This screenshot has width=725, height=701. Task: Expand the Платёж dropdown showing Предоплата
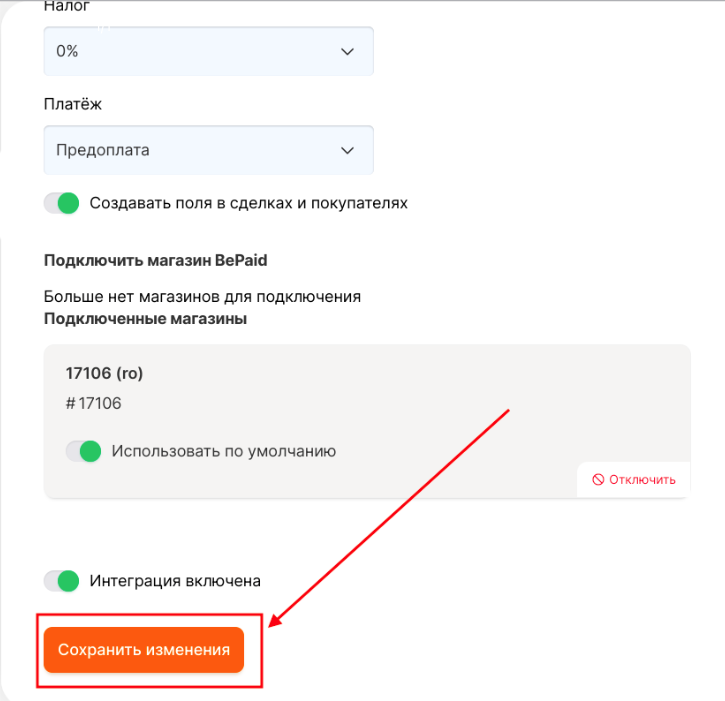(208, 150)
